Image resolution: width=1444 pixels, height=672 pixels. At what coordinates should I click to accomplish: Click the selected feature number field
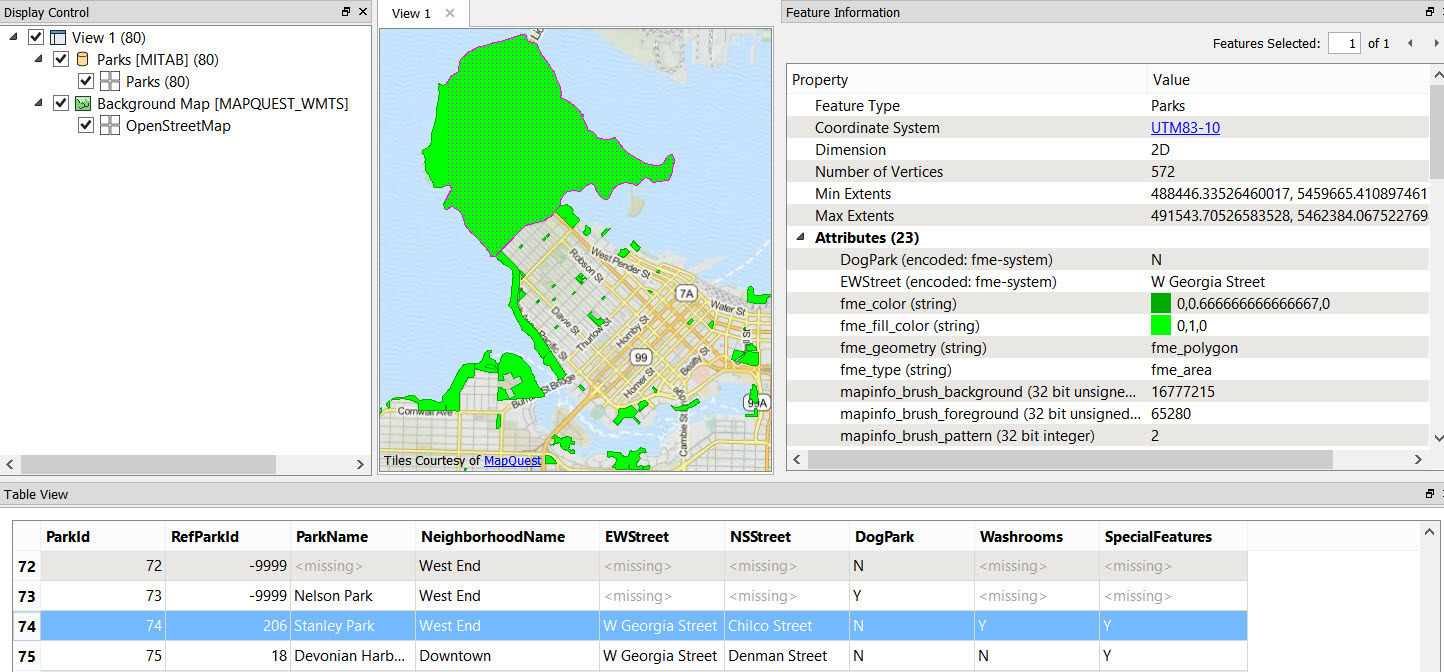tap(1344, 43)
